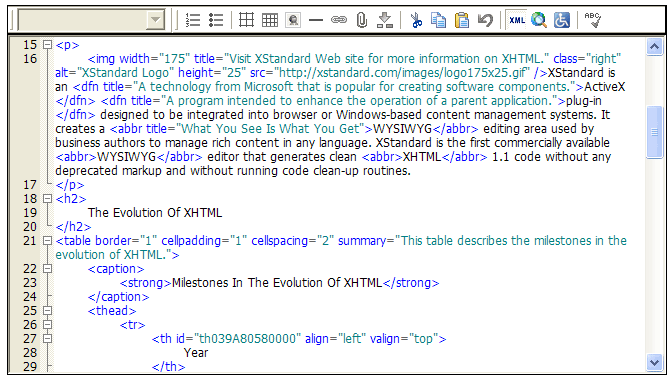
Task: Apply bulleted list formatting
Action: click(x=216, y=20)
